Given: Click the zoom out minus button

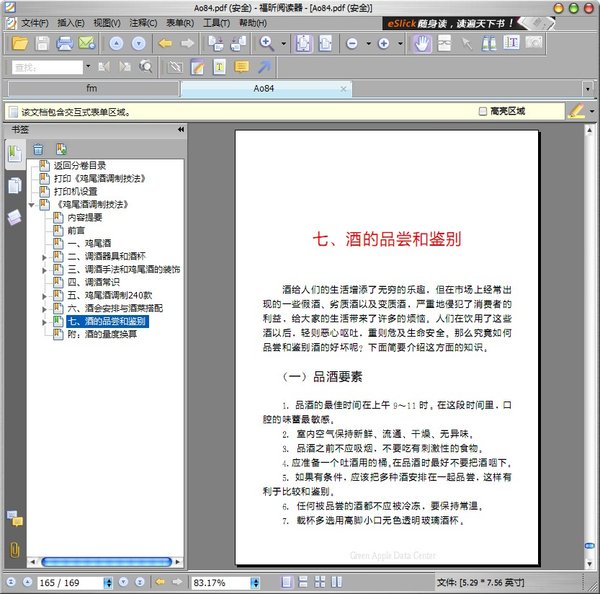Looking at the screenshot, I should 352,43.
